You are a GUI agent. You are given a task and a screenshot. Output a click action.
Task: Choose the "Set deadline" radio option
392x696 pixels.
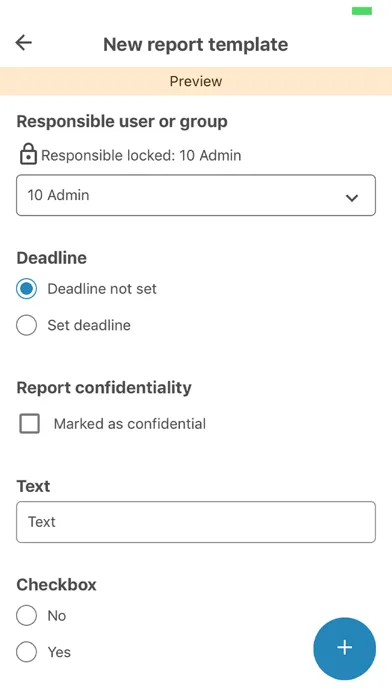click(x=26, y=325)
